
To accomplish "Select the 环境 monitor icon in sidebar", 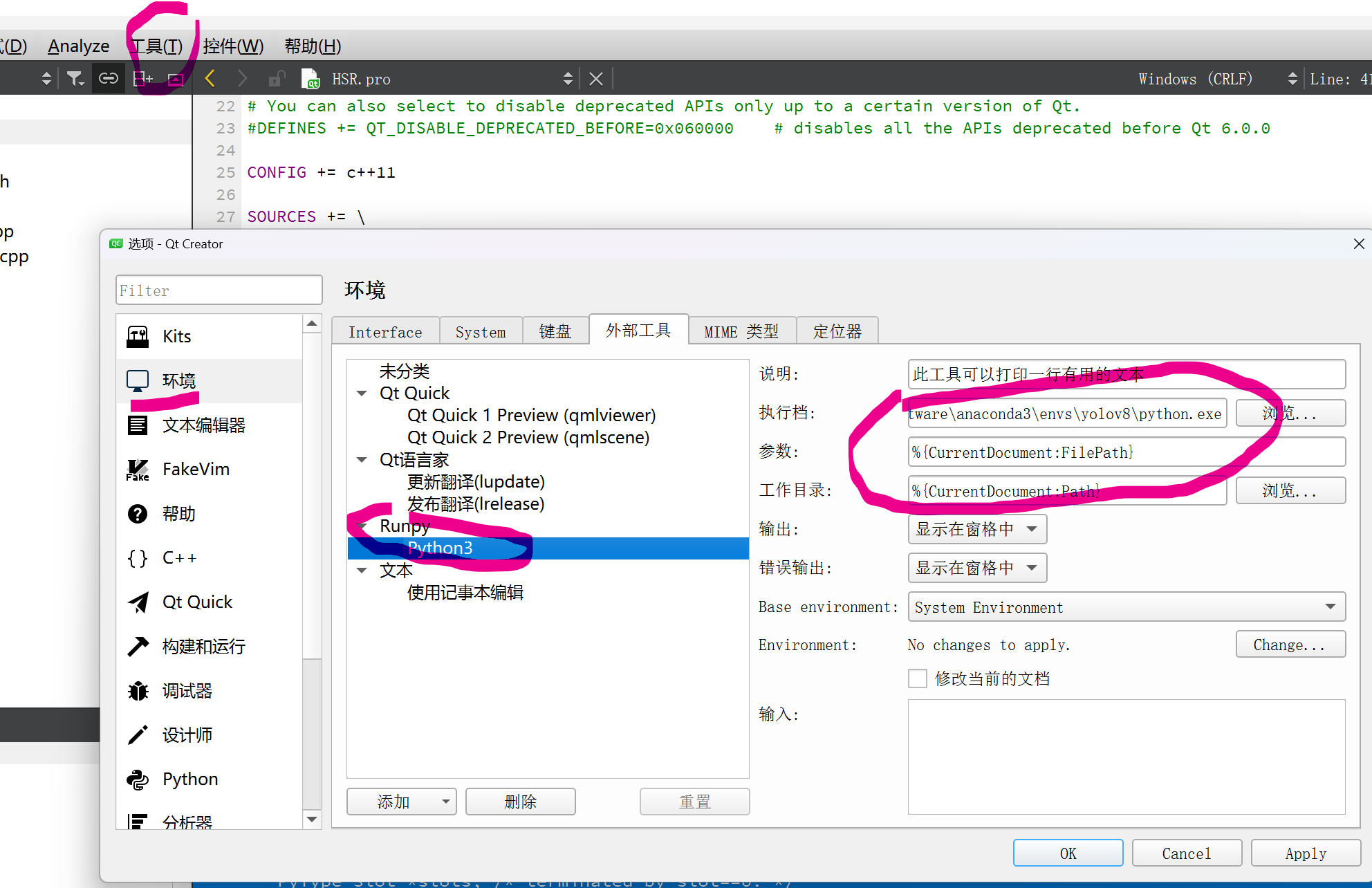I will pyautogui.click(x=138, y=381).
